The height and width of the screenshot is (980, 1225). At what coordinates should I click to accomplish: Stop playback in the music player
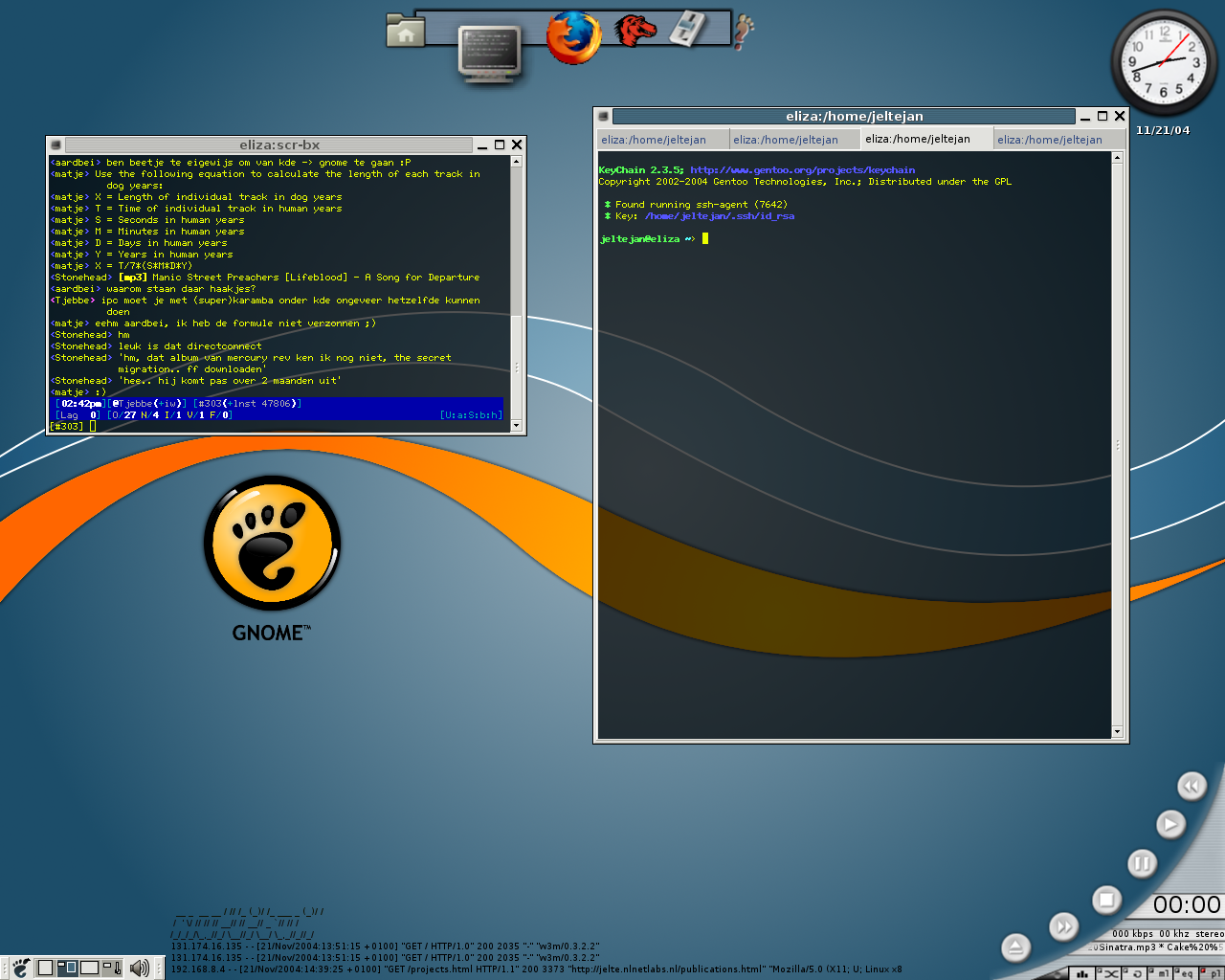pos(1107,900)
